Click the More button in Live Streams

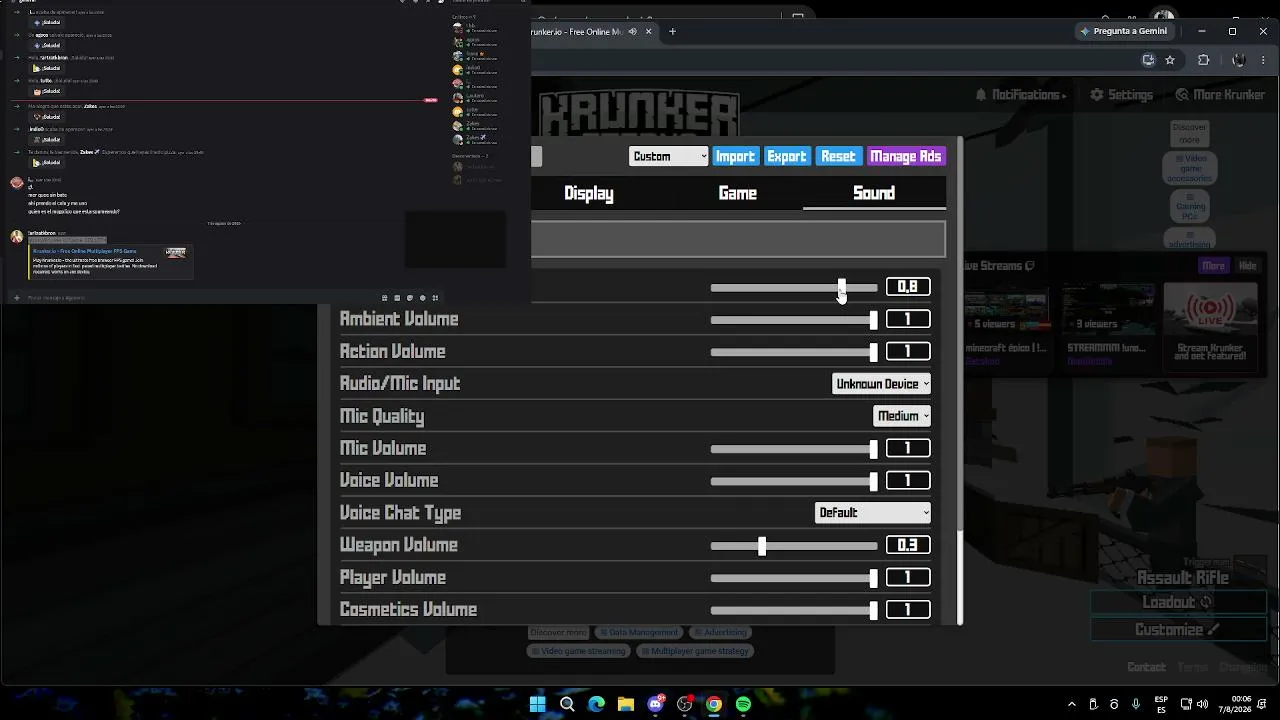coord(1214,266)
